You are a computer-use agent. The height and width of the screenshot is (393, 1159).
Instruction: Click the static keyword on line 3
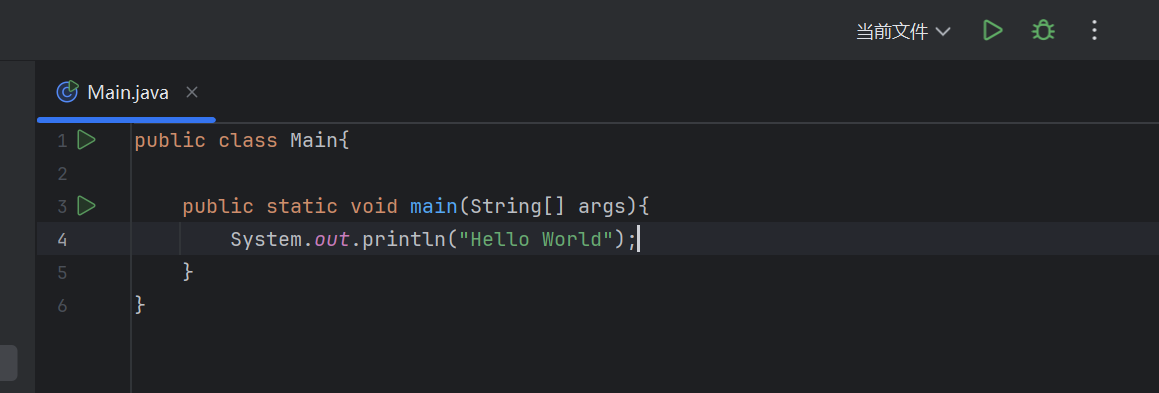[302, 206]
